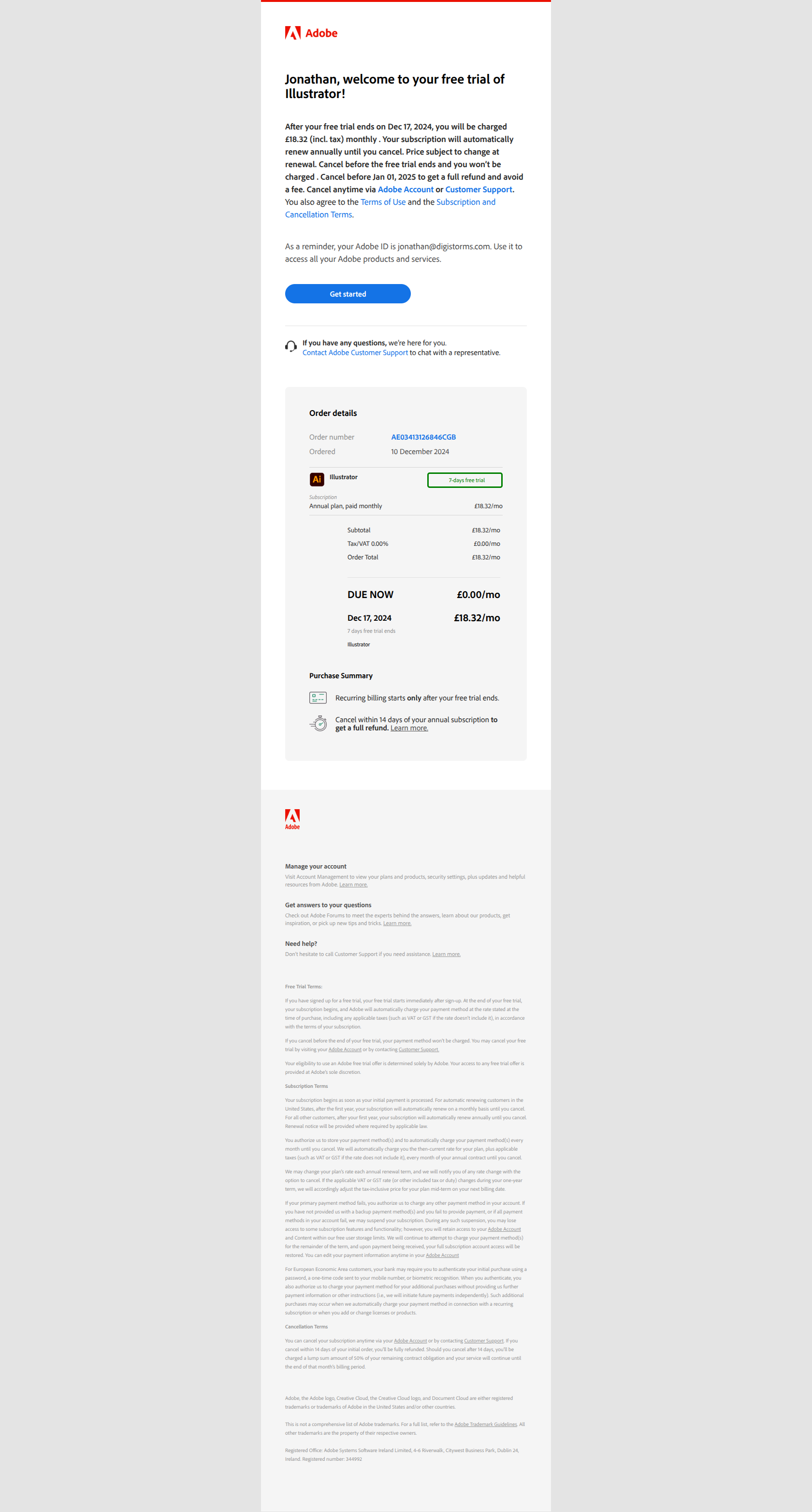The height and width of the screenshot is (1512, 812).
Task: Open the Adobe Account link in intro paragraph
Action: [x=406, y=189]
